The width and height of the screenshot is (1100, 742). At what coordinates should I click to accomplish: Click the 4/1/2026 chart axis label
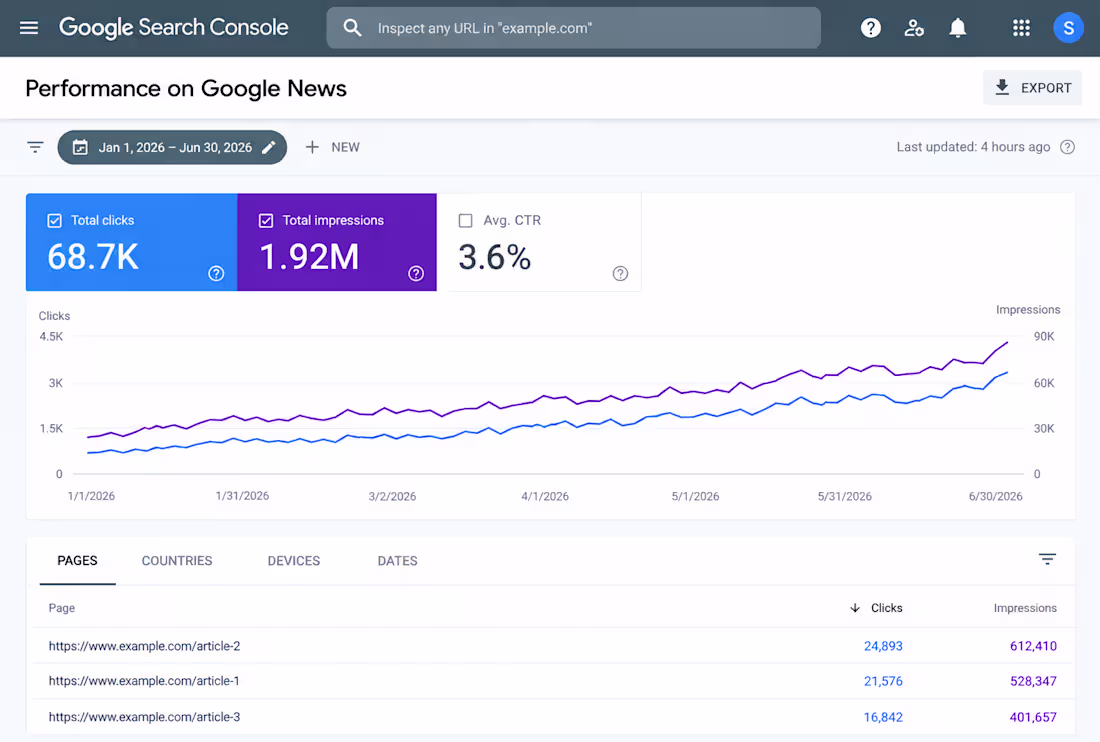pos(544,497)
